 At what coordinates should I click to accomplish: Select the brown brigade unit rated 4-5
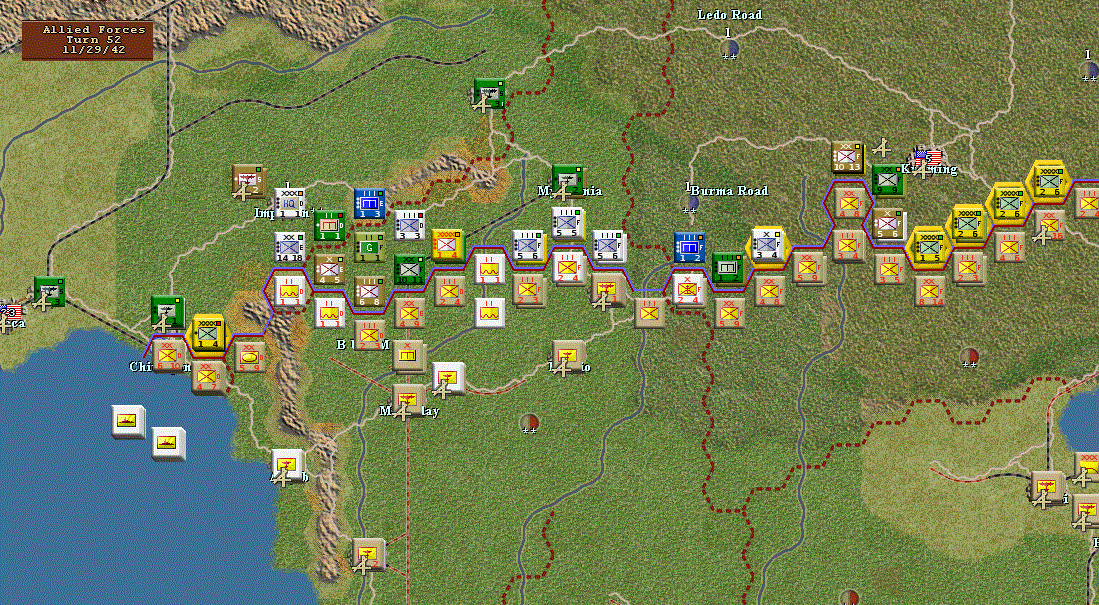[329, 269]
